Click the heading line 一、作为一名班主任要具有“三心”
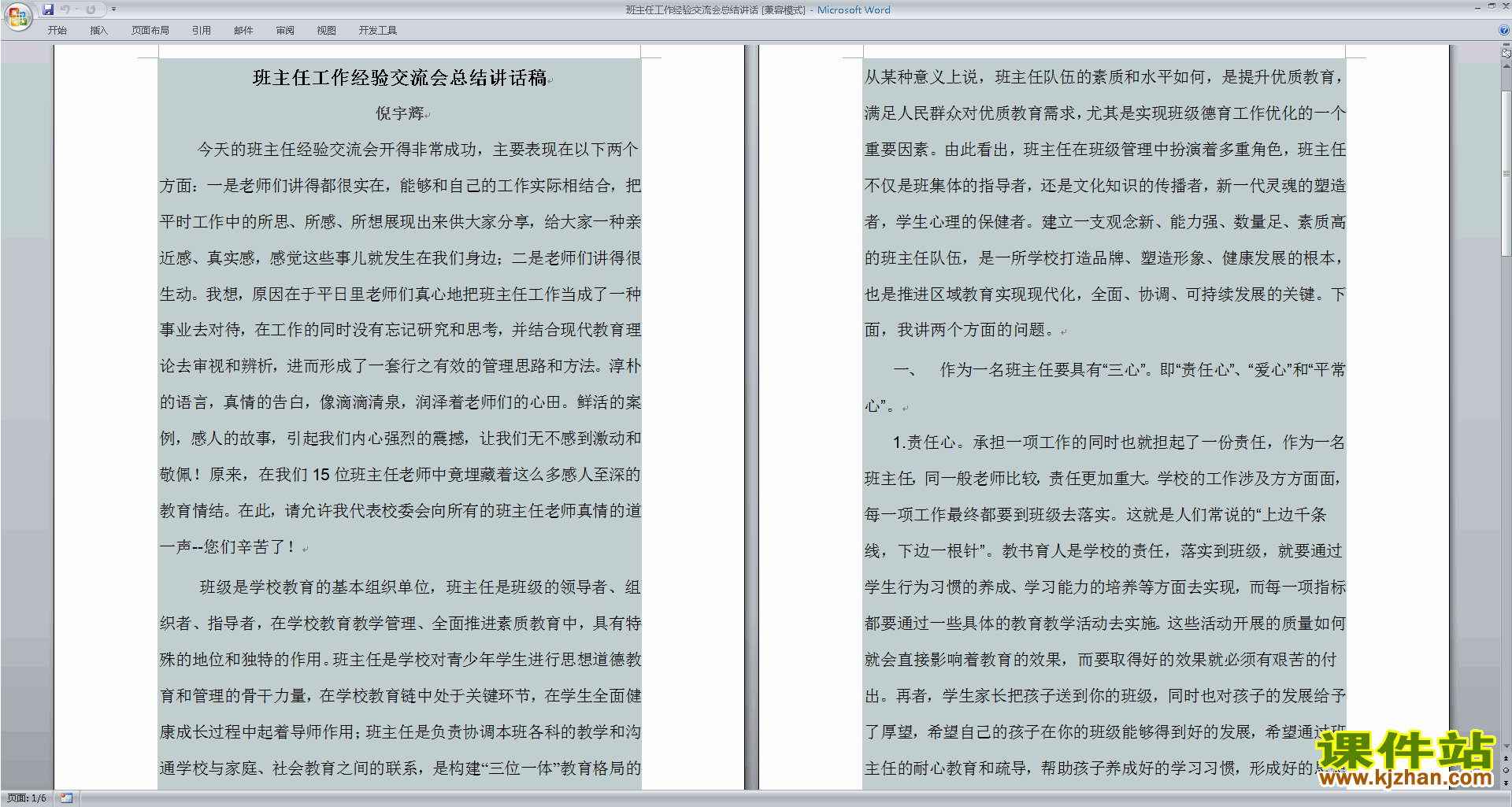 pos(1119,370)
